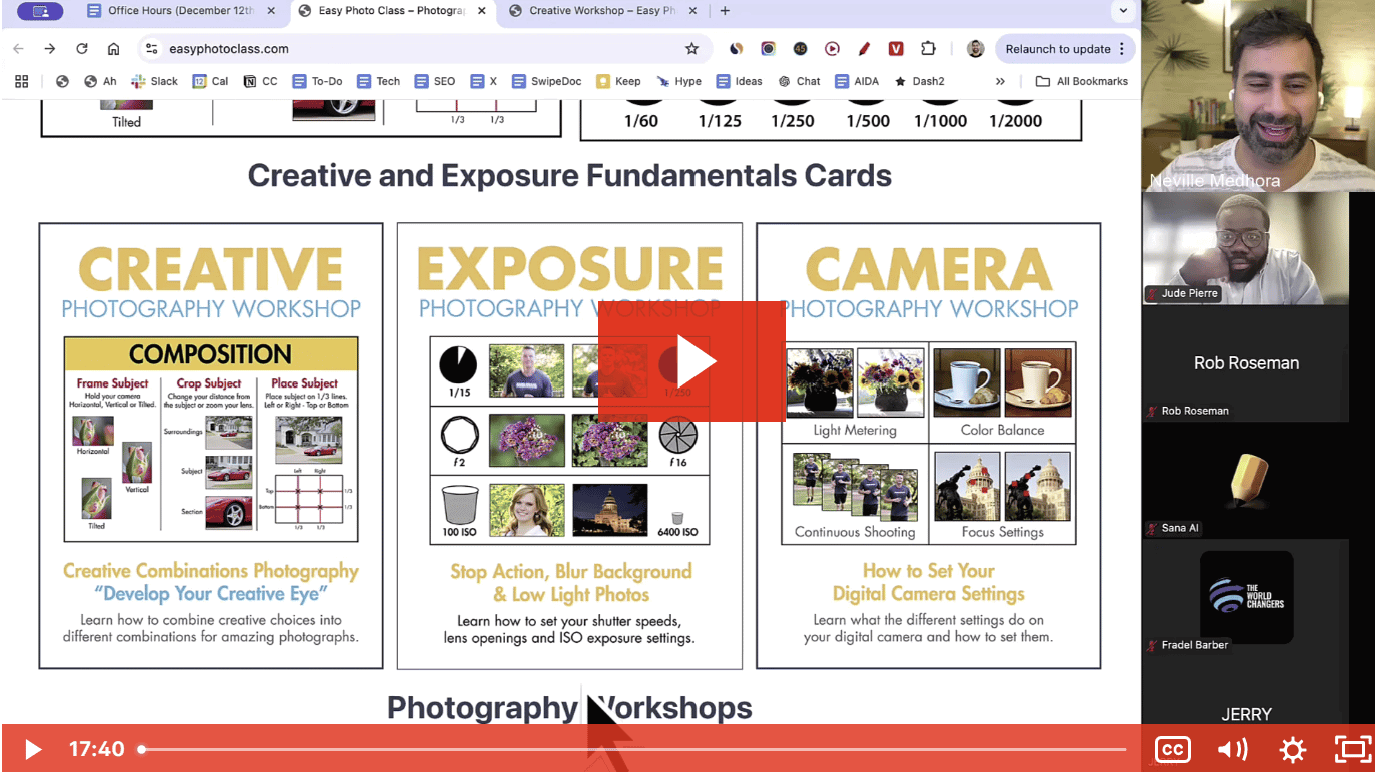
Task: Open the AIDA bookmark
Action: (857, 81)
